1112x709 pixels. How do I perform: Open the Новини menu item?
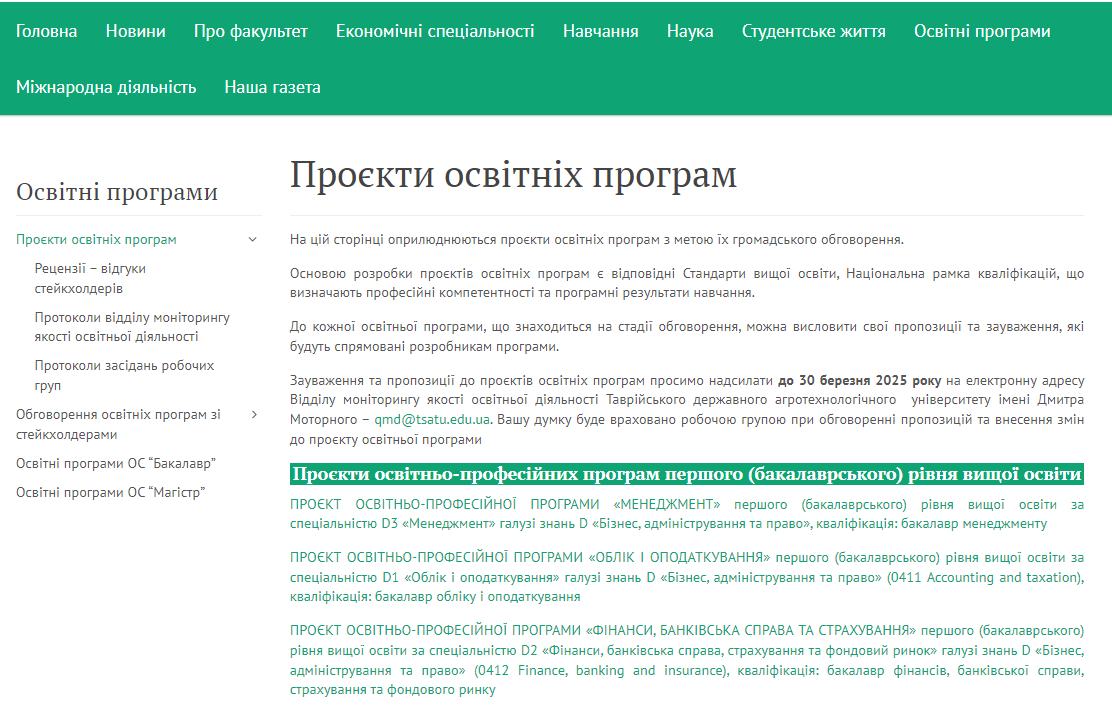[x=134, y=31]
